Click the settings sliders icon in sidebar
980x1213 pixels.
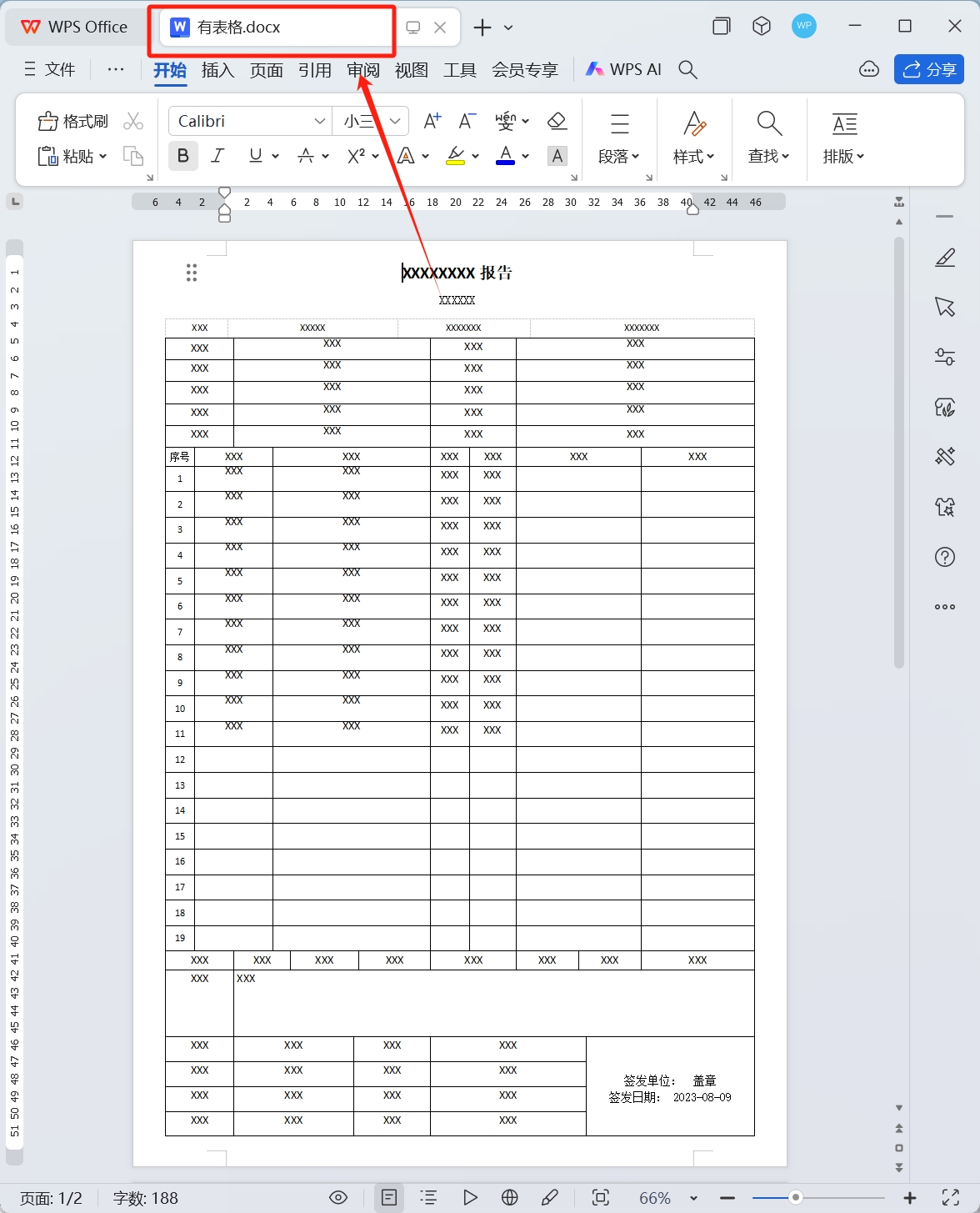pos(945,357)
